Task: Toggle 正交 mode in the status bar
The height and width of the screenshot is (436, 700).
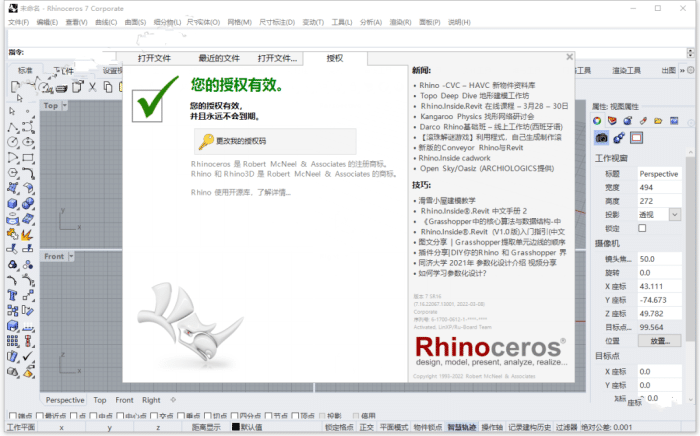Action: [x=367, y=427]
